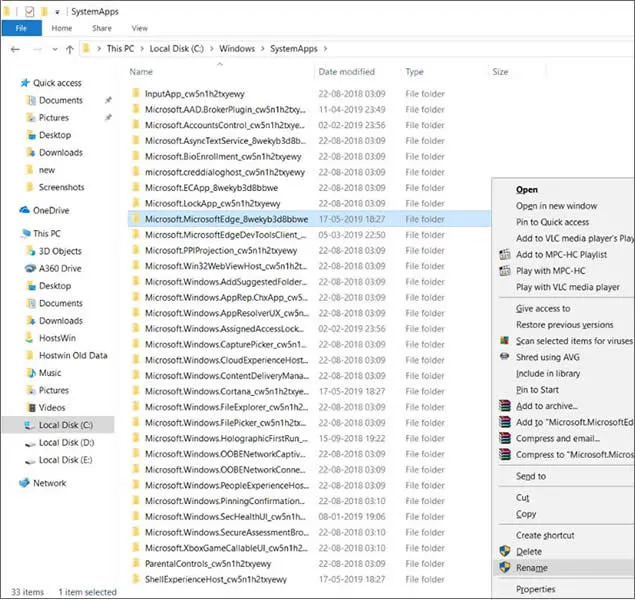Sort by the Type column header
This screenshot has height=600, width=635.
click(414, 72)
